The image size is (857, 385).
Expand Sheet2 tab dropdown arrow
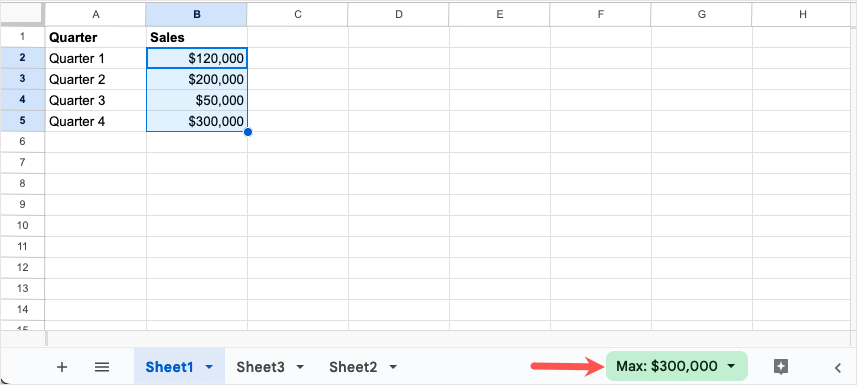coord(392,368)
